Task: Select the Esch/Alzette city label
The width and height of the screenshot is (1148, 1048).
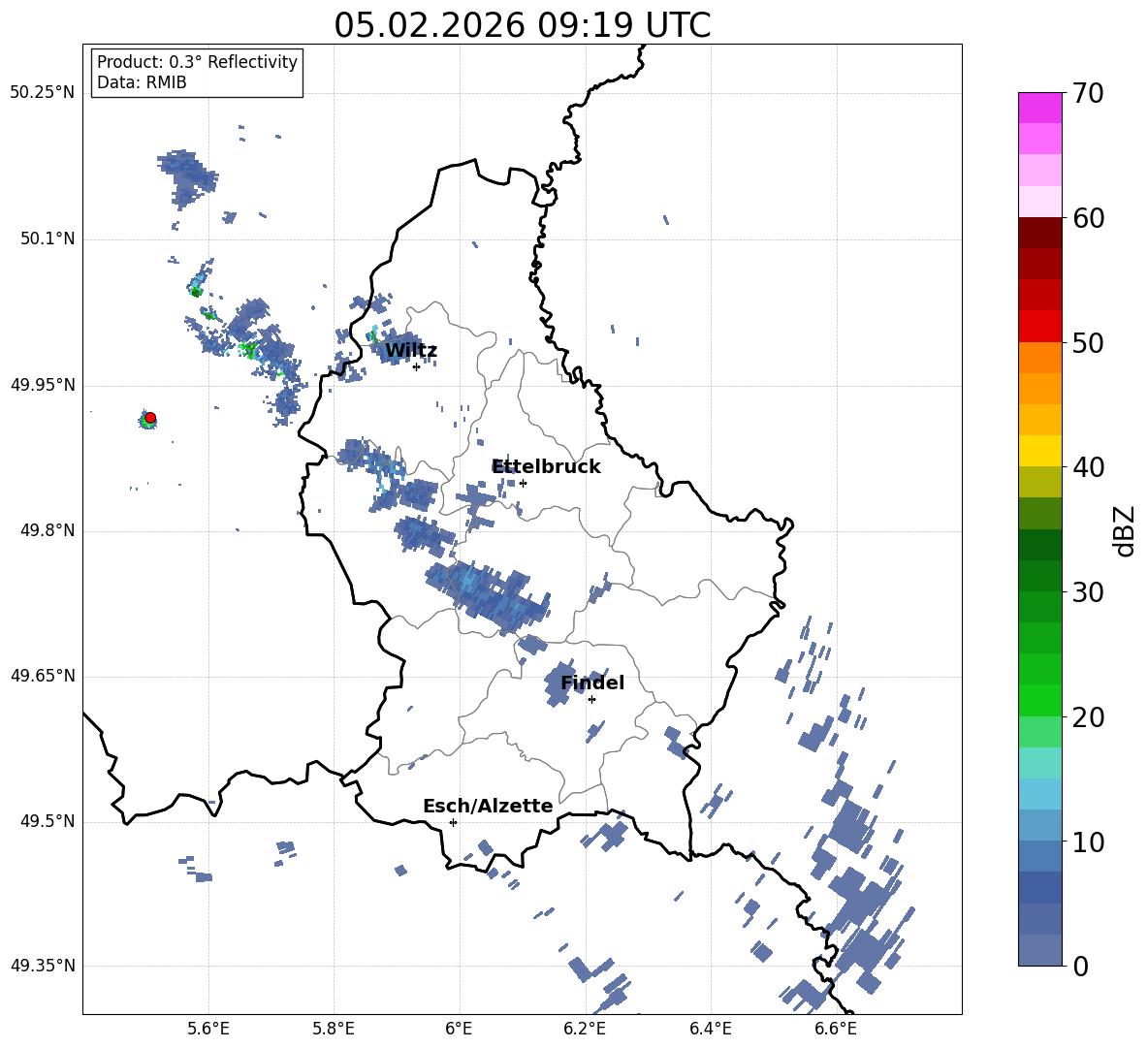Action: [488, 806]
